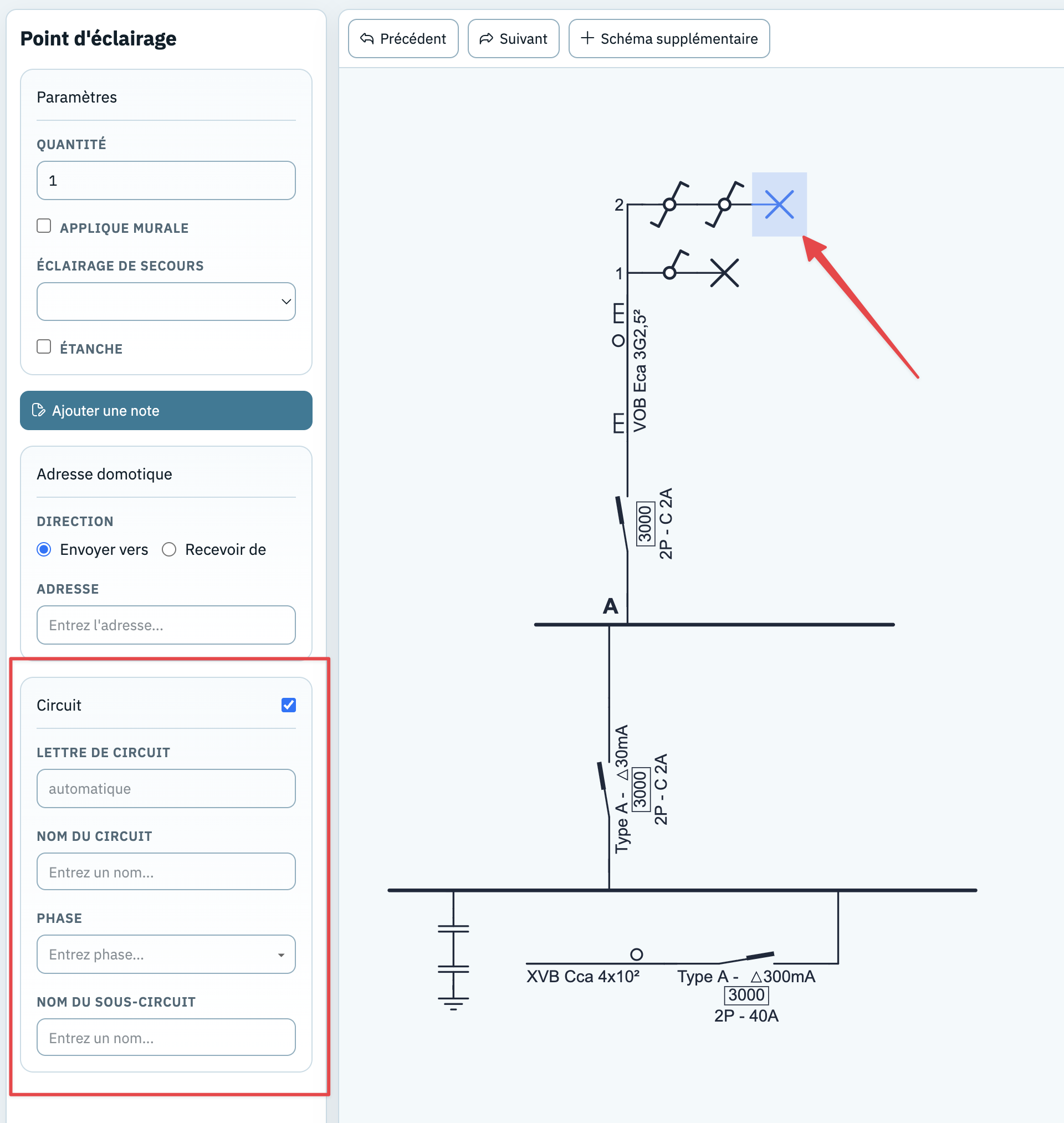Click the 2P - C 2A circuit breaker above busbar A
1064x1123 pixels.
click(x=623, y=523)
